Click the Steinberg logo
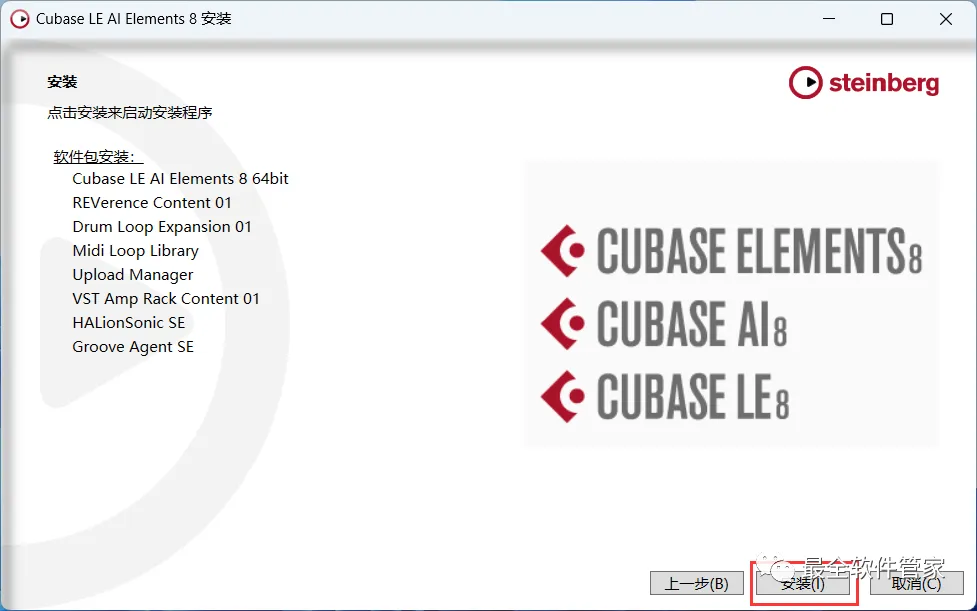 864,82
